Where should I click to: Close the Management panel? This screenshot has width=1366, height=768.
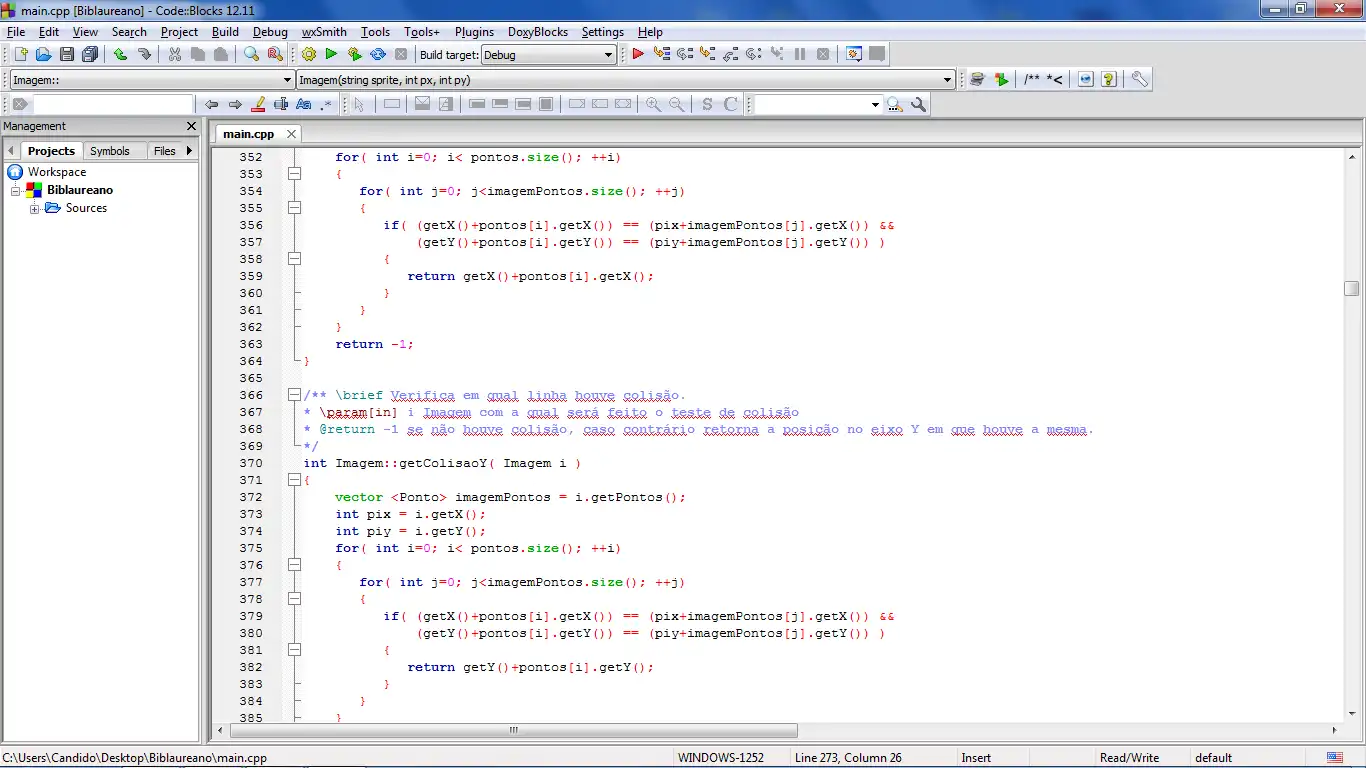tap(192, 126)
